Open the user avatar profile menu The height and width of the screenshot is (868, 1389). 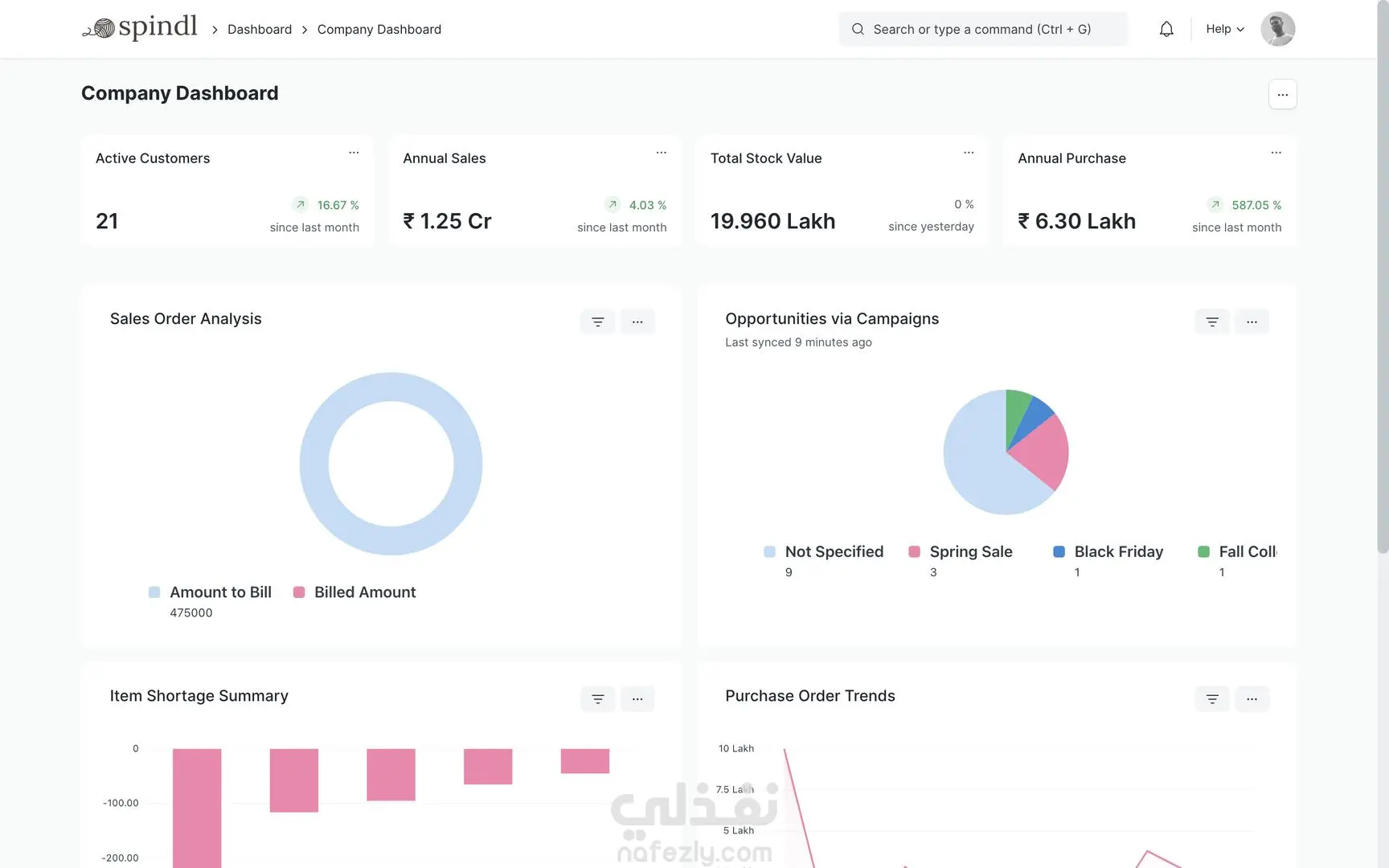click(x=1277, y=29)
